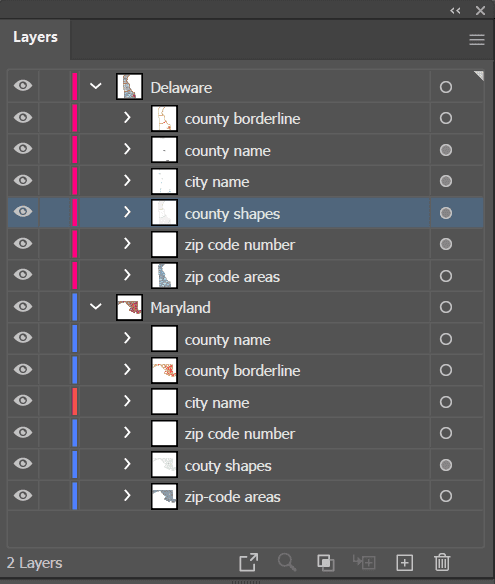Collapse the Delaware layer chevron

pyautogui.click(x=96, y=86)
